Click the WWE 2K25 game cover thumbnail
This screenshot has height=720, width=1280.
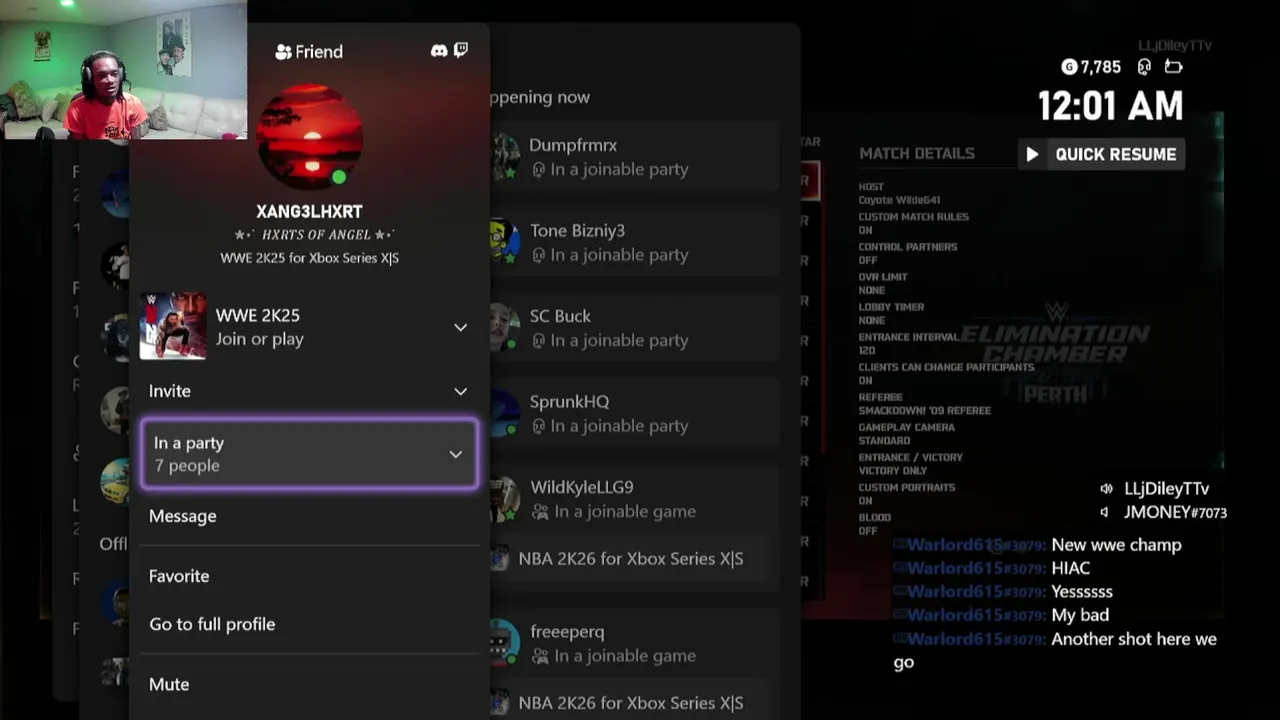tap(174, 326)
